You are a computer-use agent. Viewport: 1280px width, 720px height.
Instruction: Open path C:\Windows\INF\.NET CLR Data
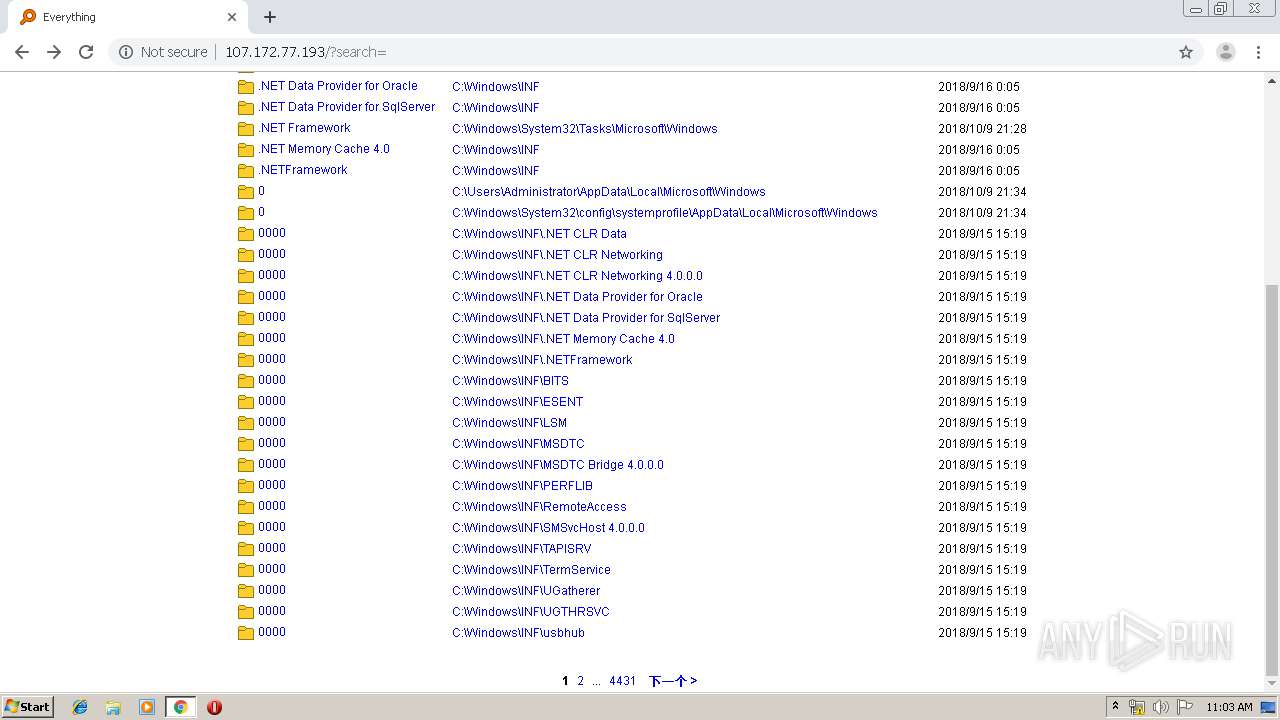point(539,234)
